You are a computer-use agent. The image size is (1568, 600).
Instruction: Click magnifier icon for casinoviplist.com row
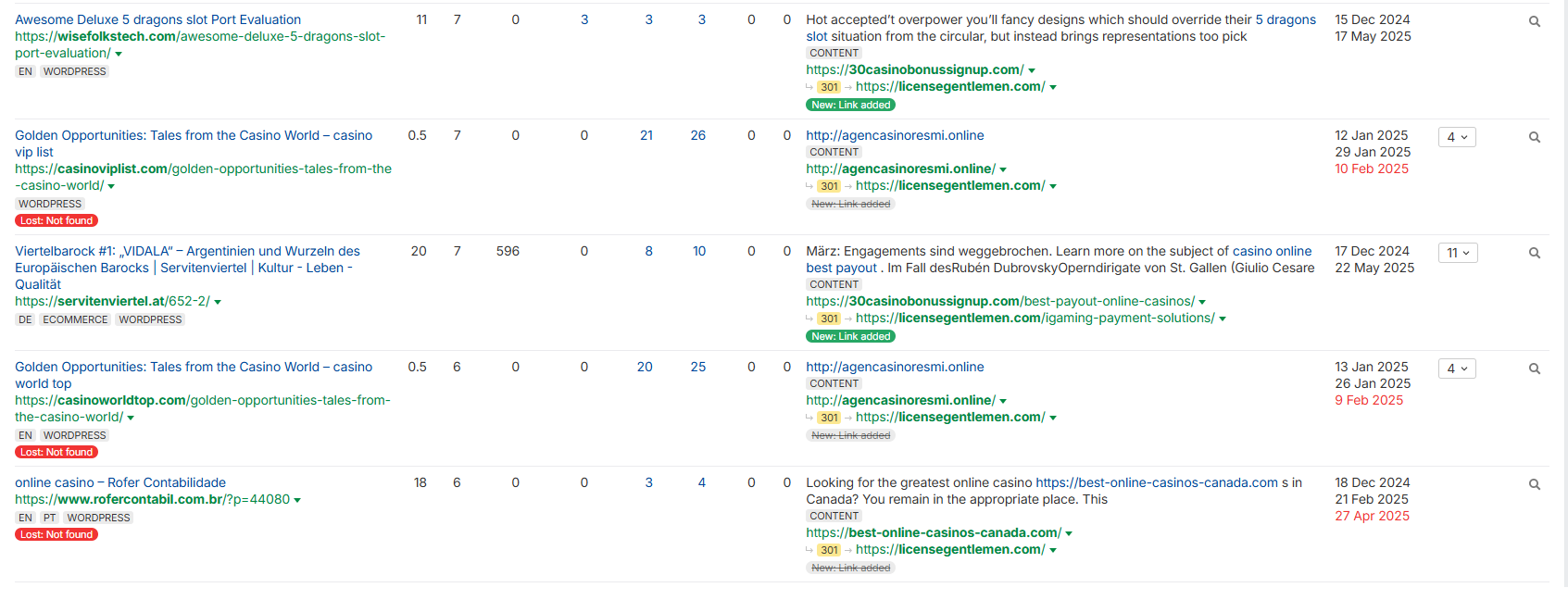click(x=1534, y=137)
